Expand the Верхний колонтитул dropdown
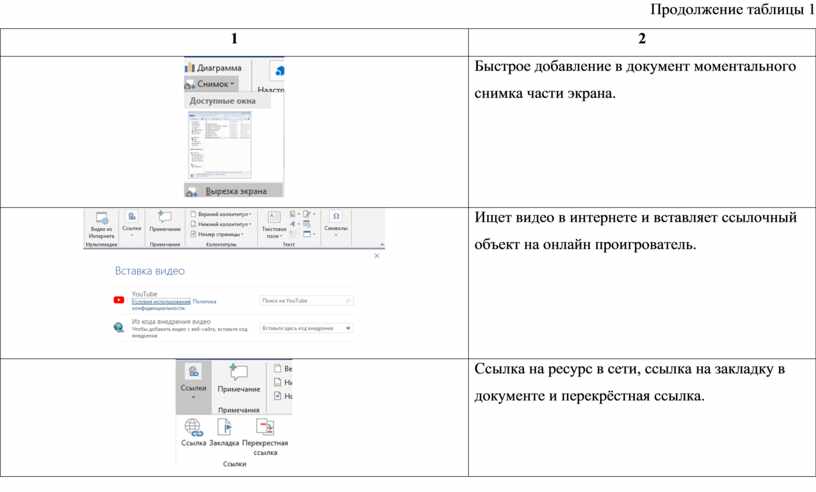The height and width of the screenshot is (492, 816). (x=221, y=214)
